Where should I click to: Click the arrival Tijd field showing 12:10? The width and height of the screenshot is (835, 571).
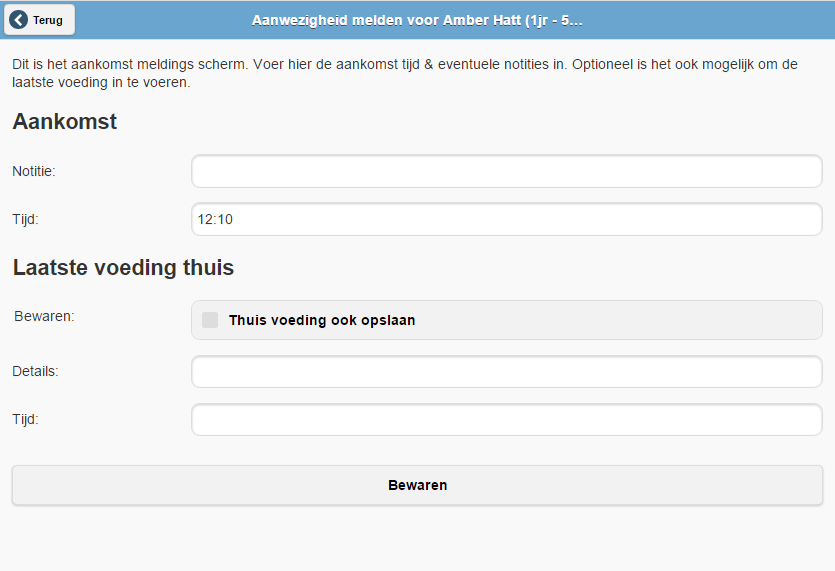click(x=506, y=219)
